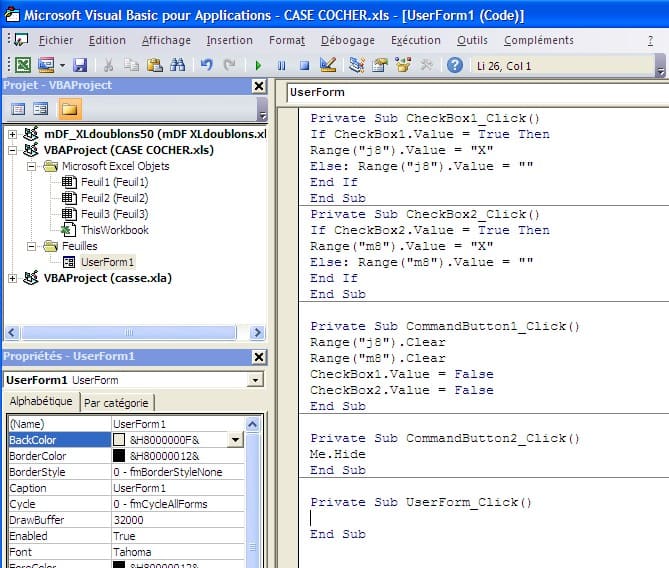Close the Projet - VBAProject panel
Viewport: 669px width, 568px height.
coord(258,86)
